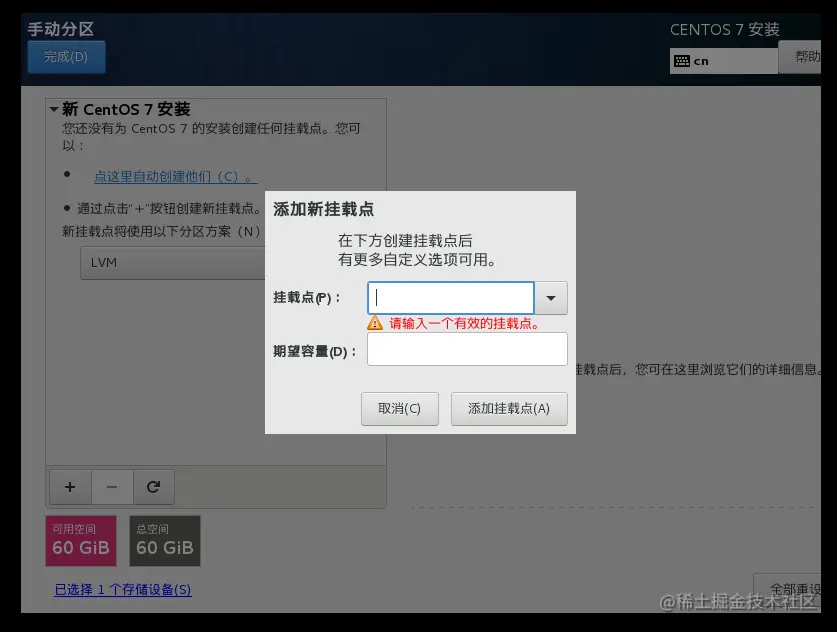Click the 全部重设 reset all button
The height and width of the screenshot is (632, 837).
(x=788, y=589)
